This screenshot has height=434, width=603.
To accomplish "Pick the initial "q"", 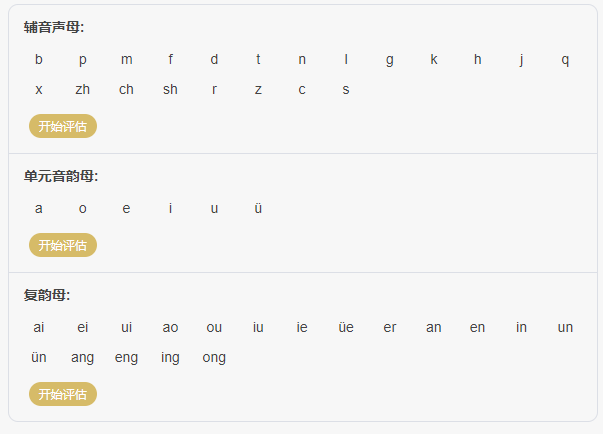I will coord(565,59).
